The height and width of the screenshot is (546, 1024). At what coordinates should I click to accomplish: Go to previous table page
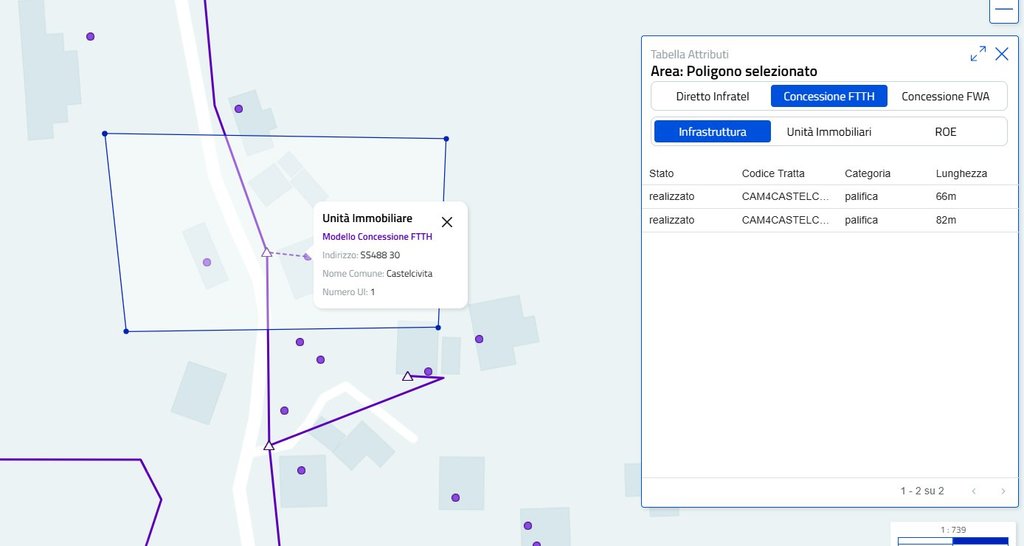pyautogui.click(x=975, y=491)
